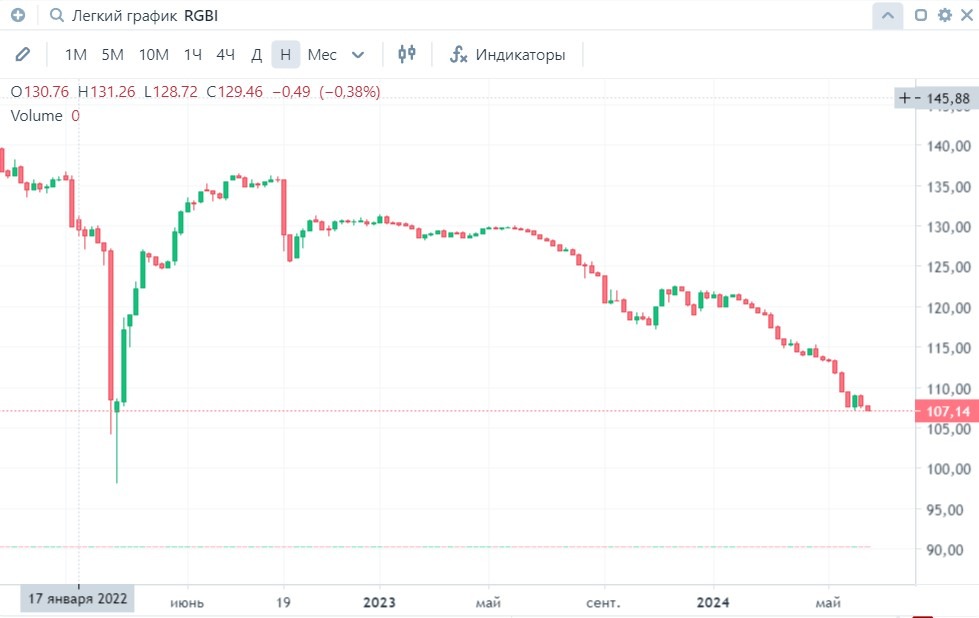The width and height of the screenshot is (979, 618).
Task: Open chart settings gear
Action: click(x=945, y=16)
